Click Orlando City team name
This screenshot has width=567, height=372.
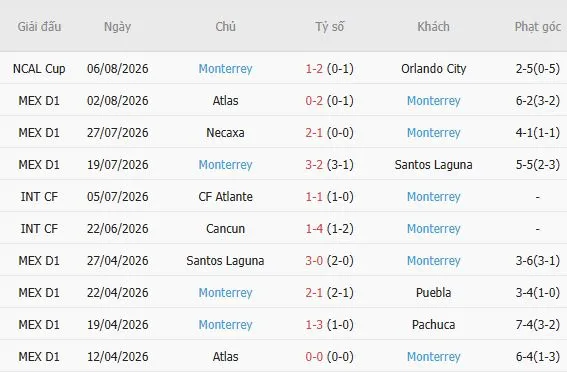pyautogui.click(x=433, y=69)
